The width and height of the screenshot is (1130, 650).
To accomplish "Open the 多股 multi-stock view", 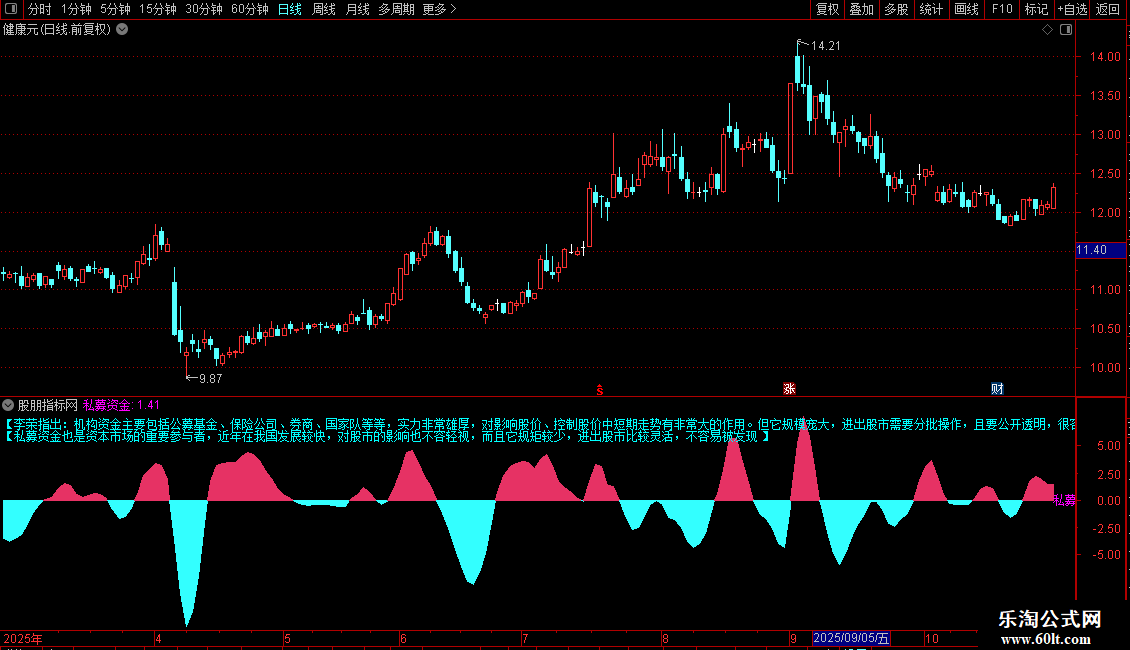I will (x=896, y=9).
